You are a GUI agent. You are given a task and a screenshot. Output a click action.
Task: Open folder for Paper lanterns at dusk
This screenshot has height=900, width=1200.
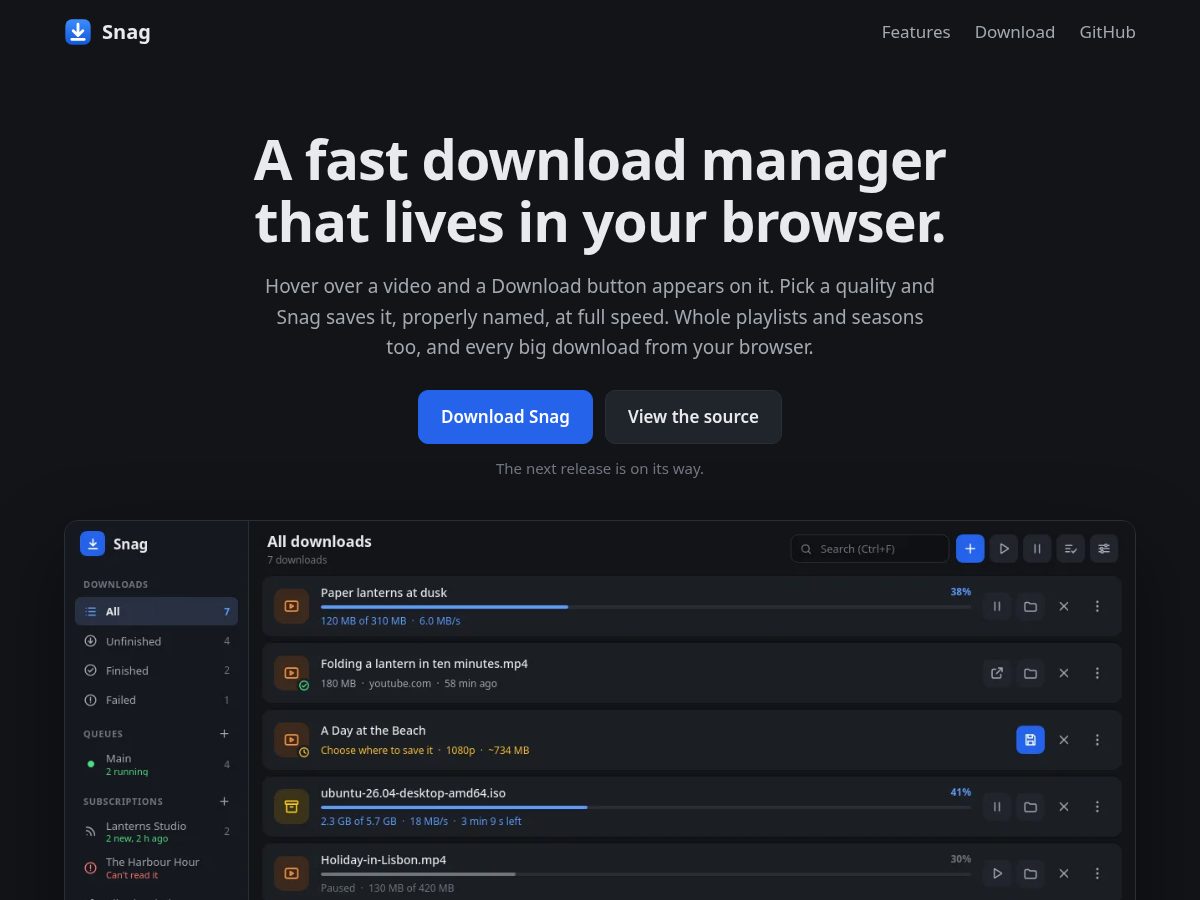[x=1030, y=606]
